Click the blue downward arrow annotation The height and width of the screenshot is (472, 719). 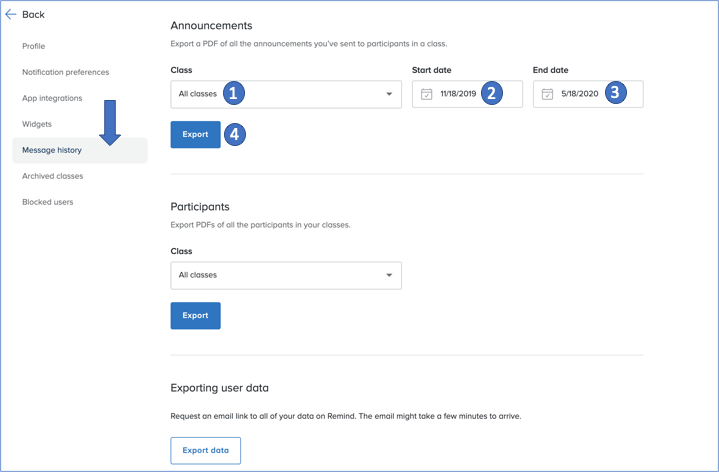(x=110, y=122)
